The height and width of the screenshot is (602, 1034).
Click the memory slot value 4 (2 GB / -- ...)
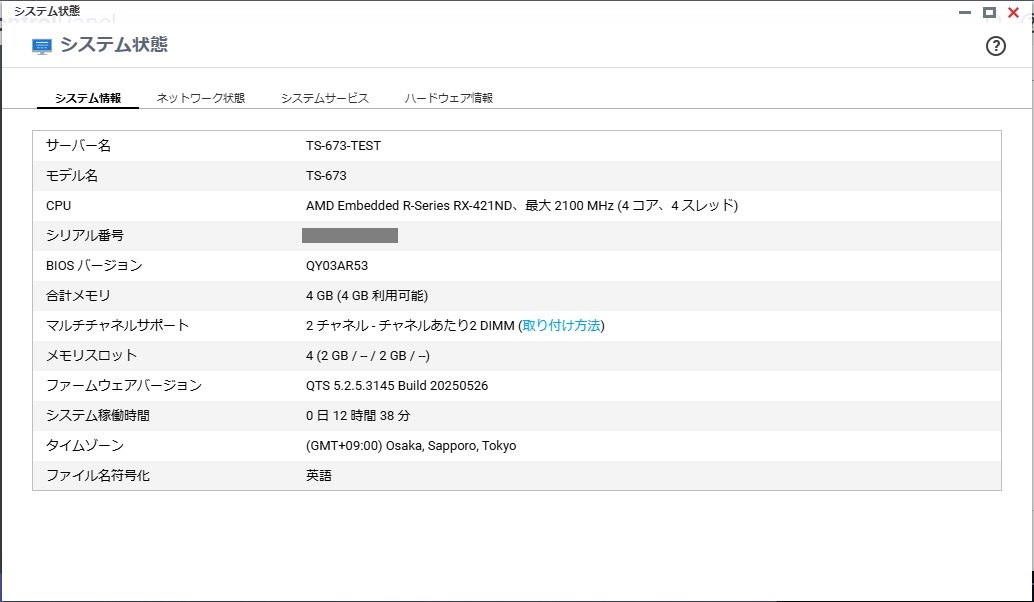(367, 356)
